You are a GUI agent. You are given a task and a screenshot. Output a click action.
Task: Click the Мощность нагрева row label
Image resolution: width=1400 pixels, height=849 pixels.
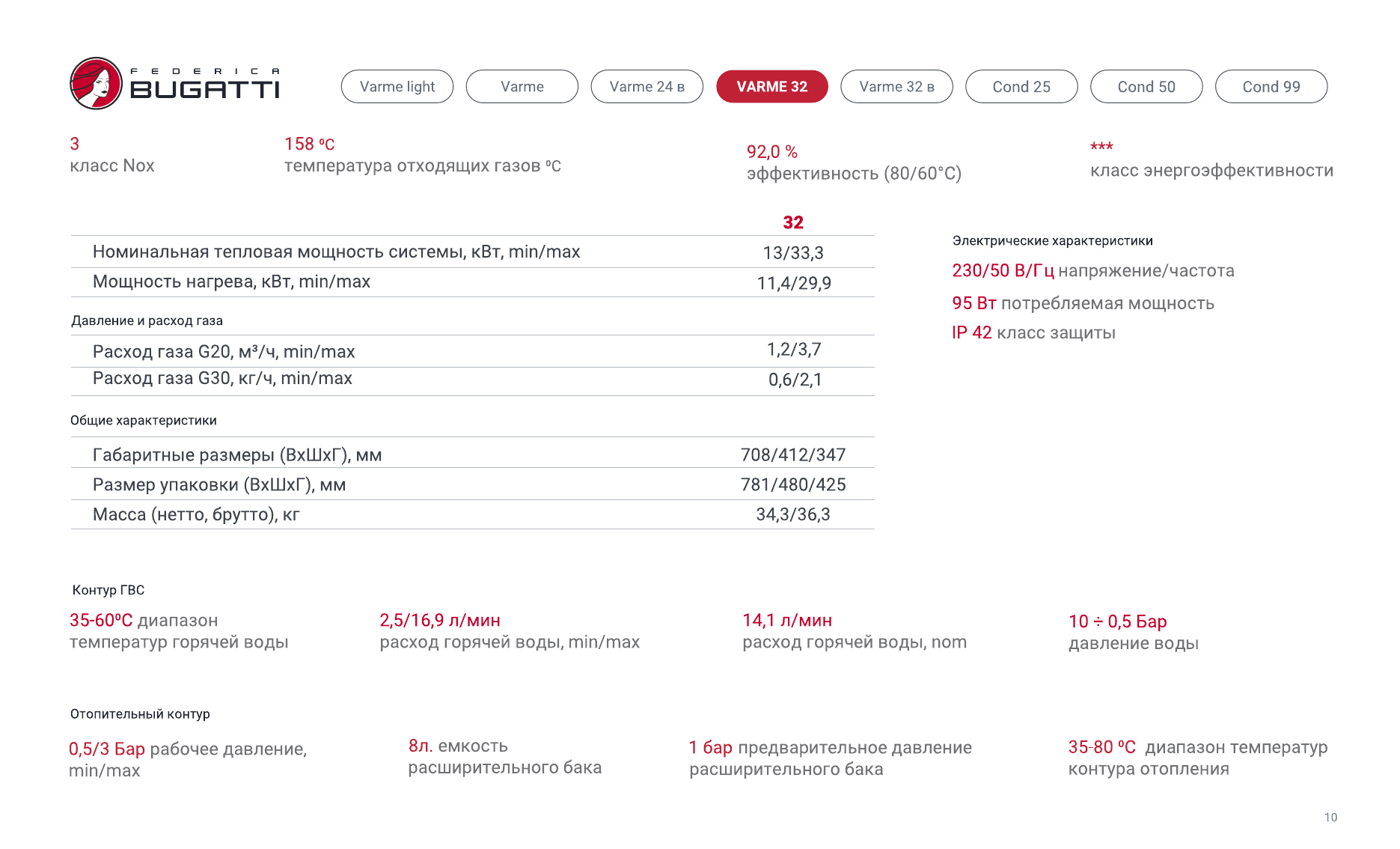point(231,282)
